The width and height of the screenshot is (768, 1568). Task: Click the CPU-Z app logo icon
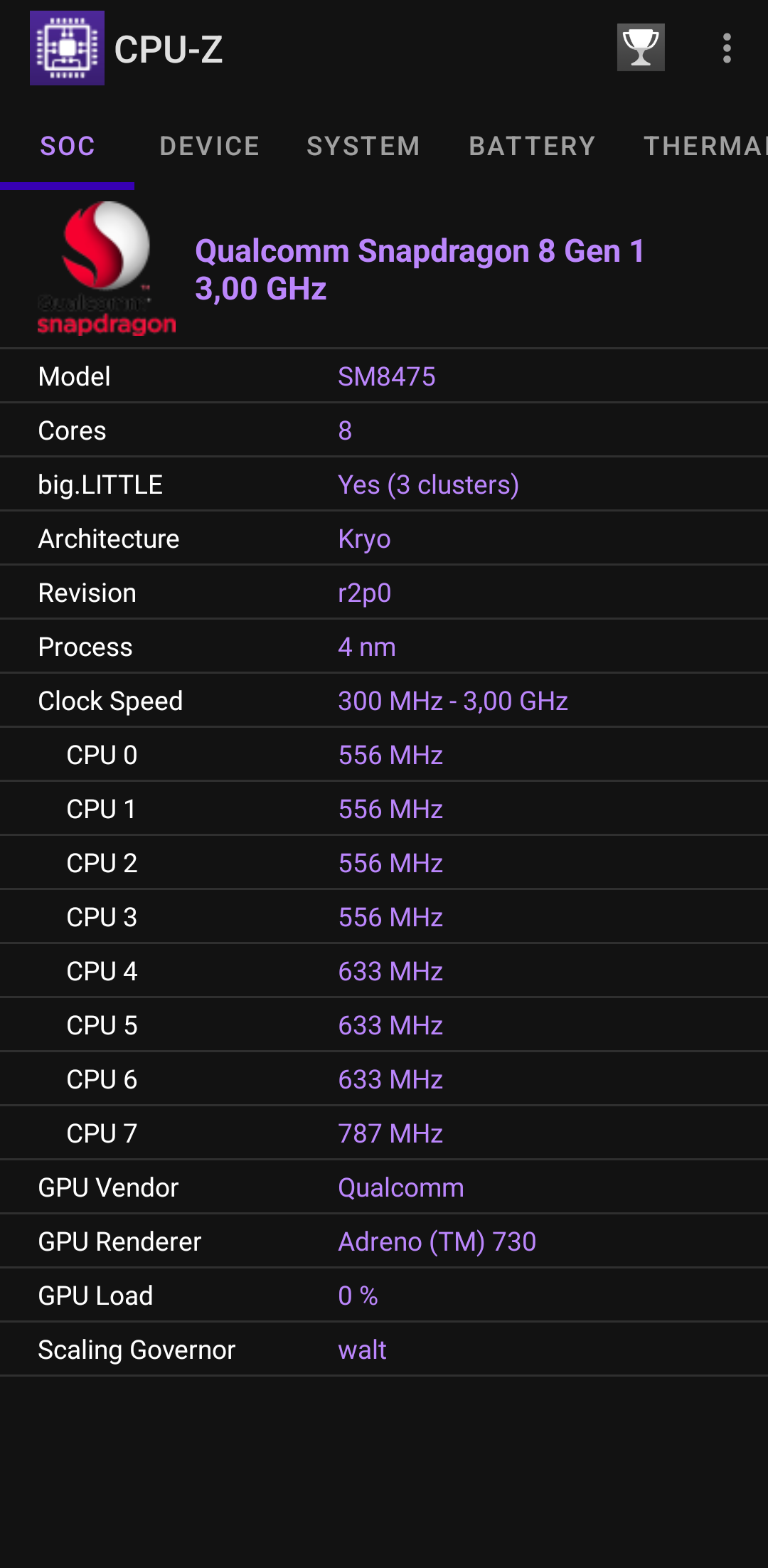coord(68,48)
